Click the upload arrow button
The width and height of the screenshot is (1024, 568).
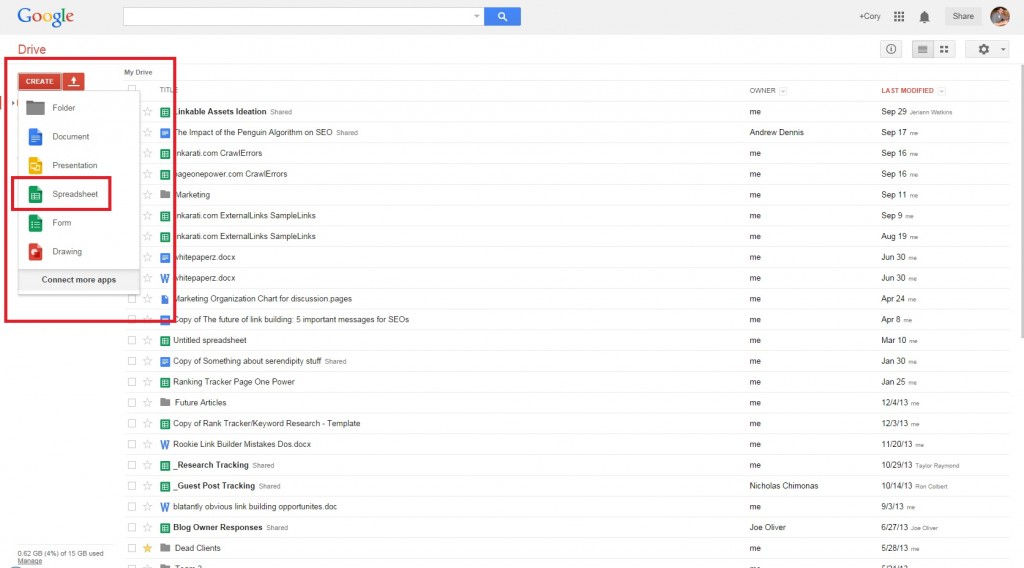pyautogui.click(x=74, y=81)
